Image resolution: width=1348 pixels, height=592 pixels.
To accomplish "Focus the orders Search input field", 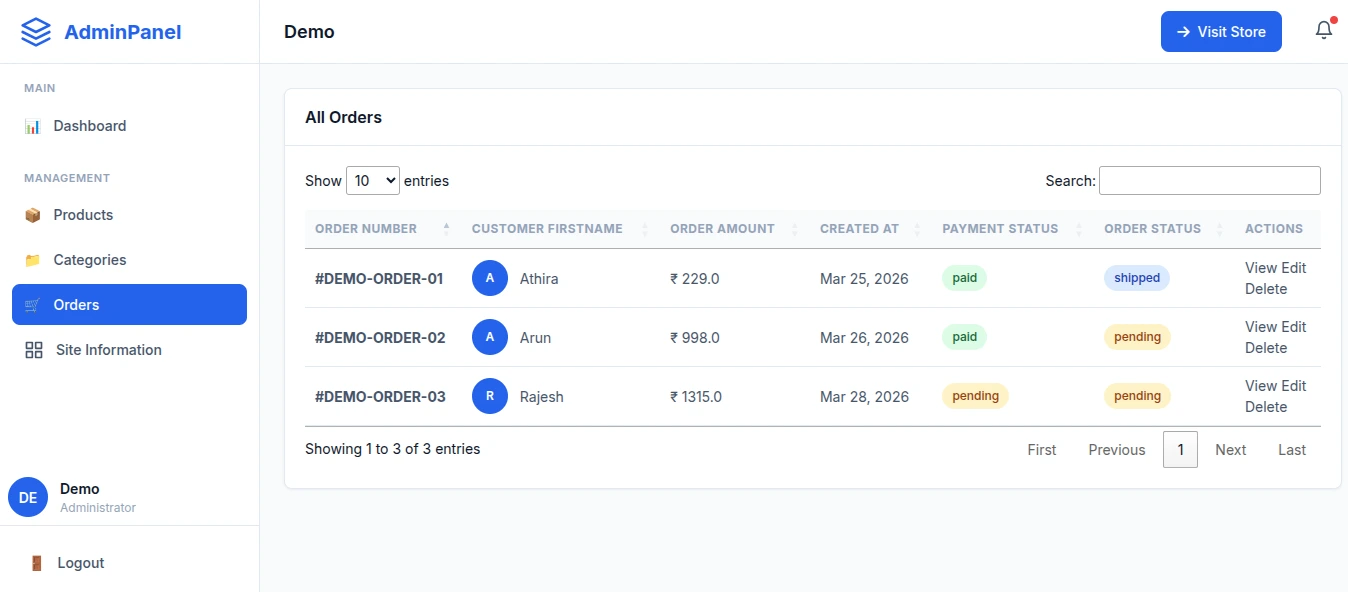I will click(1209, 181).
